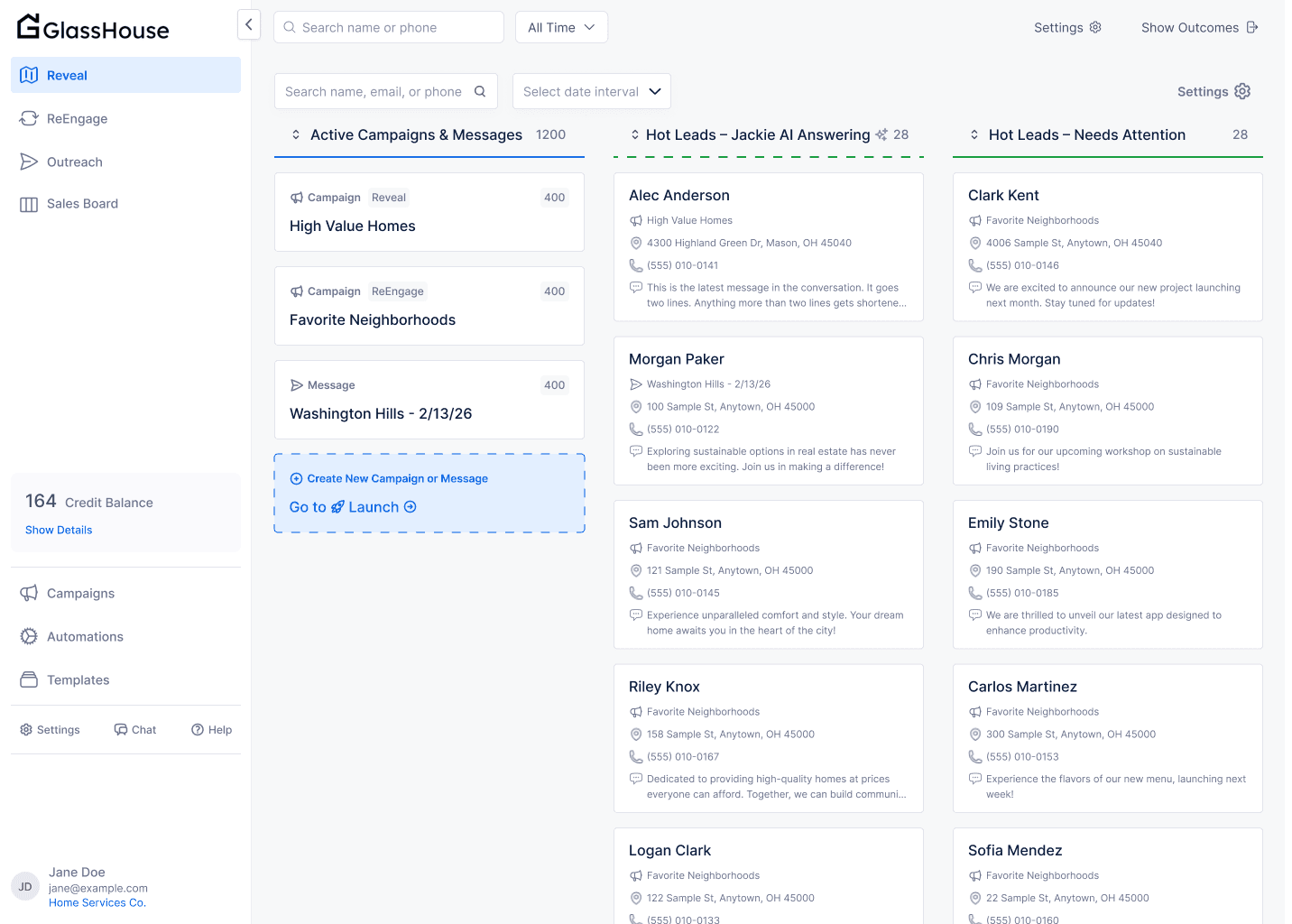Click location pin icon on Clark Kent card

pyautogui.click(x=975, y=243)
